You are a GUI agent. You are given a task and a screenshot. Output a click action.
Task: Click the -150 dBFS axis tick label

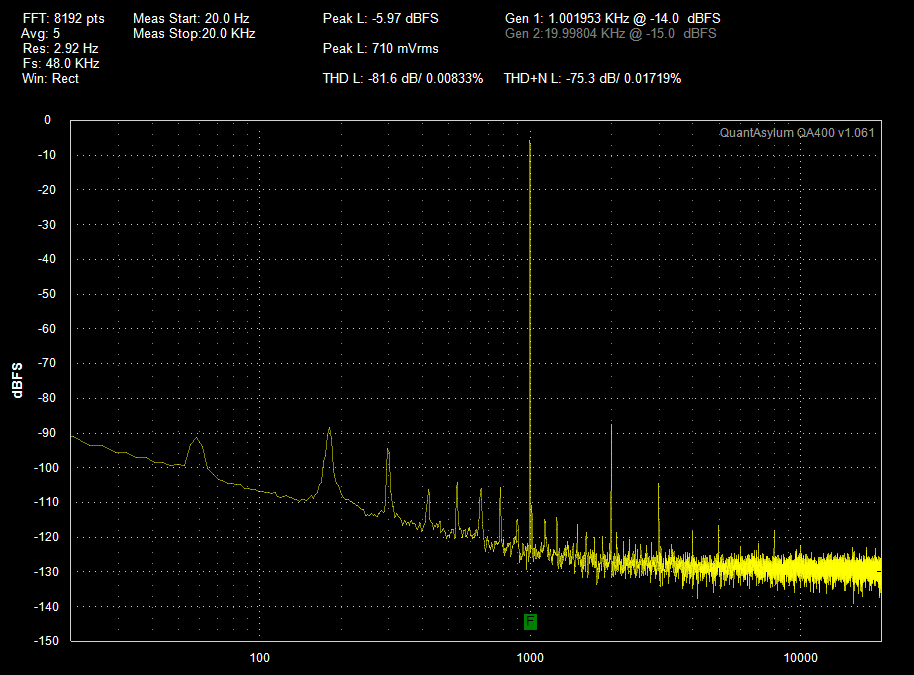(x=46, y=641)
